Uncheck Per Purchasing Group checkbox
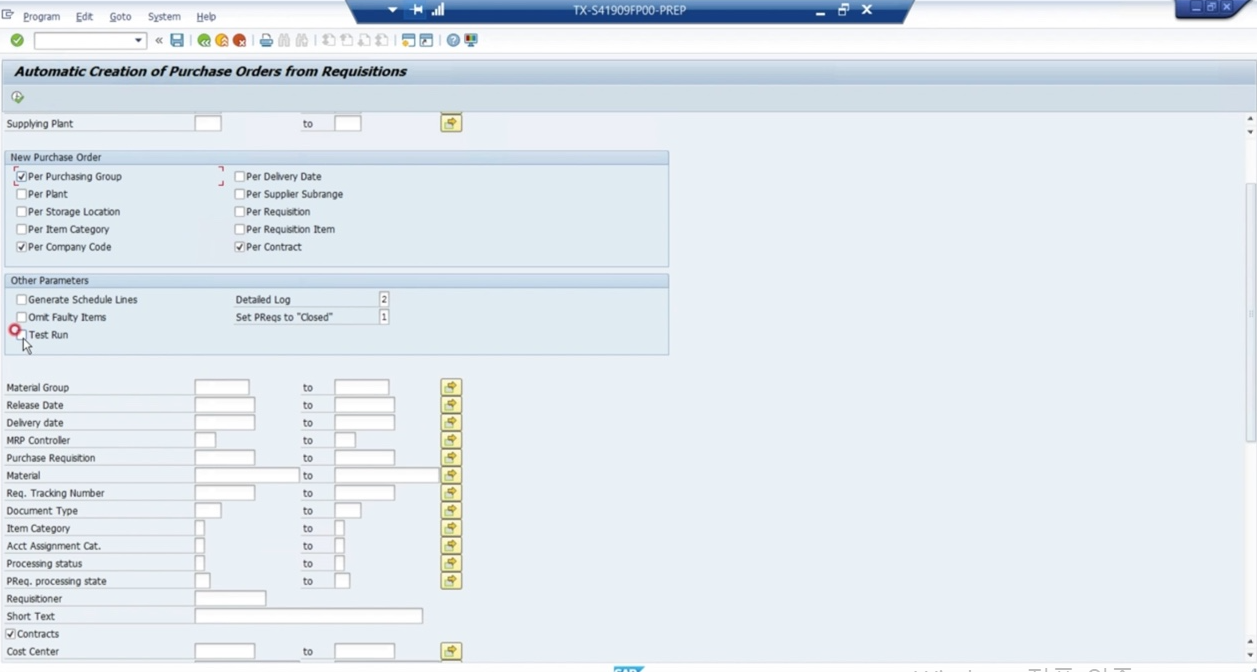Image resolution: width=1257 pixels, height=672 pixels. tap(21, 176)
